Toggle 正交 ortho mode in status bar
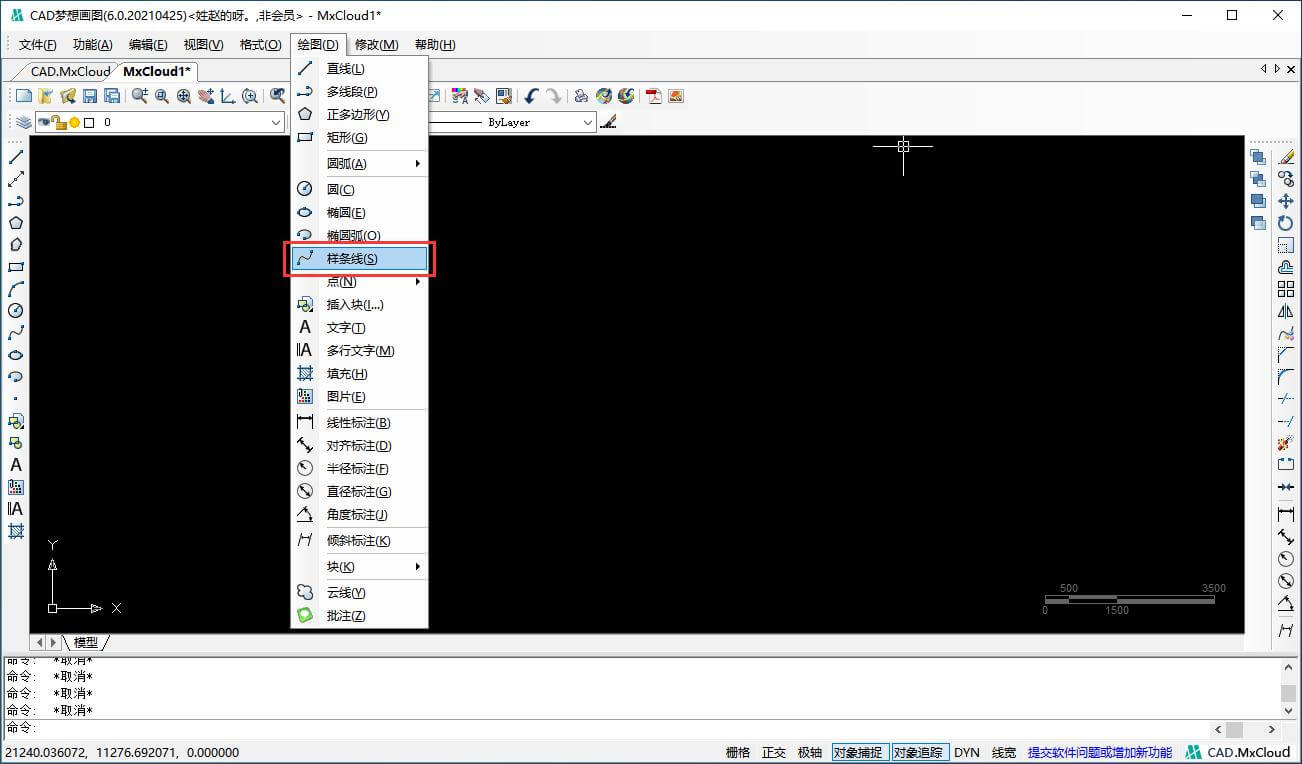 [774, 752]
